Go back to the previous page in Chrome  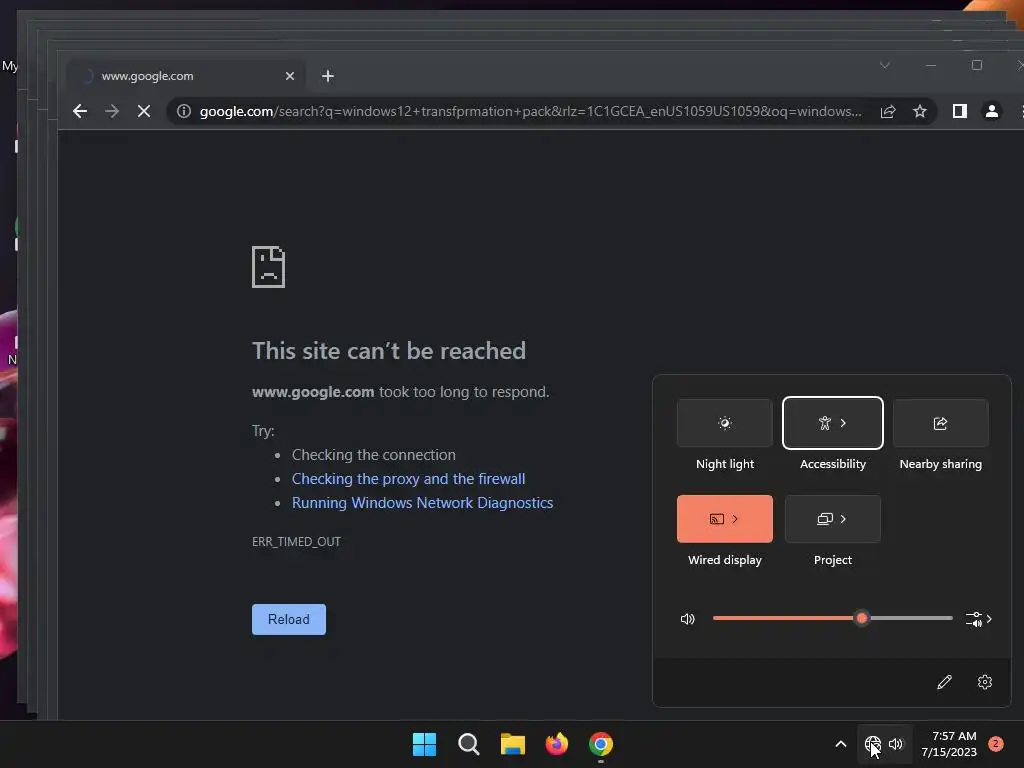coord(80,111)
